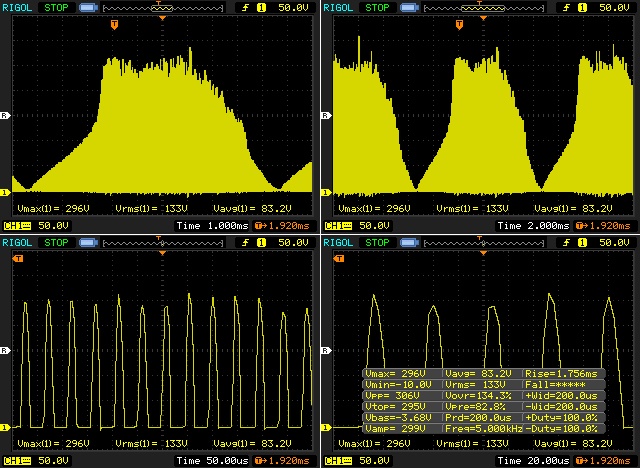The height and width of the screenshot is (468, 640).
Task: Click 'Rise=1.756ms' in the measurement table
Action: click(561, 373)
